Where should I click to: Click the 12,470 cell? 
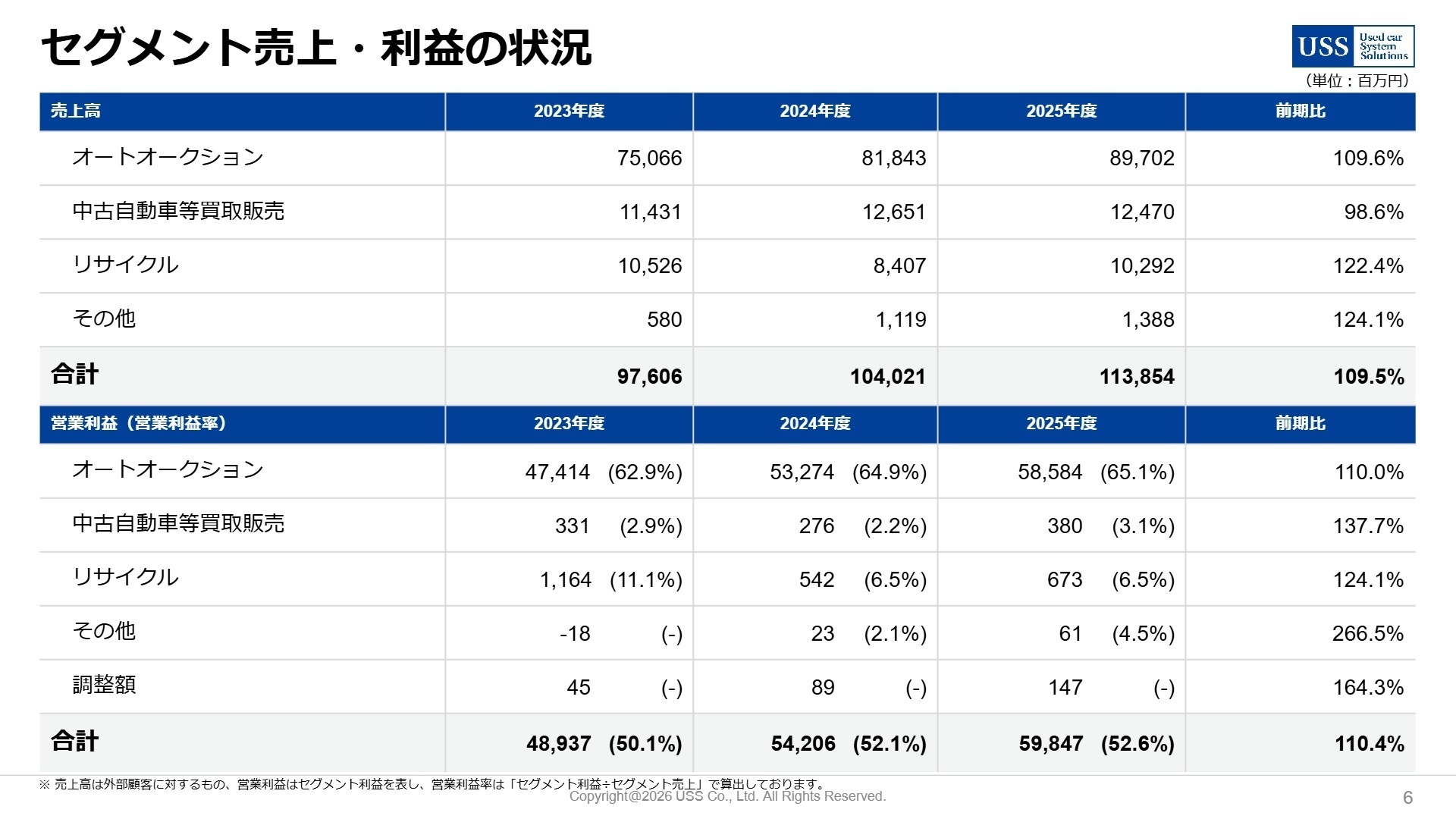click(1142, 212)
